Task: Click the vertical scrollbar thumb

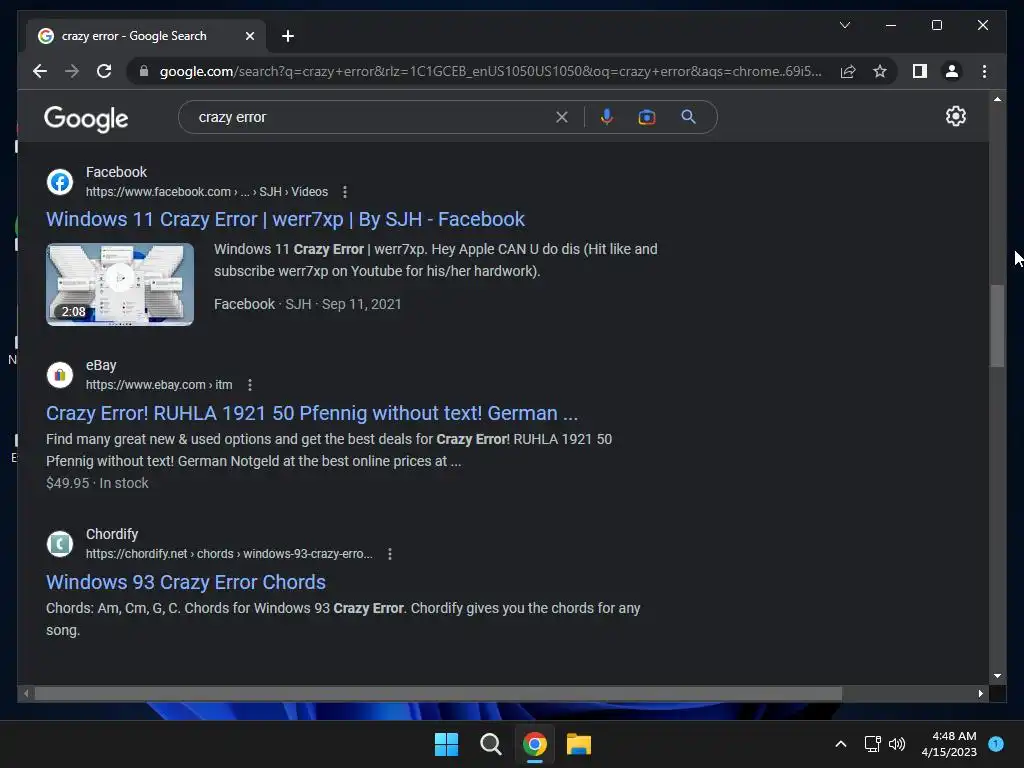Action: 997,326
